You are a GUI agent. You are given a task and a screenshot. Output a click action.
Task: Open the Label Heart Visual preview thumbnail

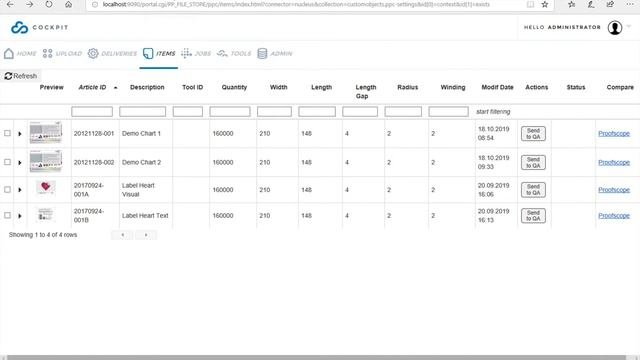(x=46, y=188)
